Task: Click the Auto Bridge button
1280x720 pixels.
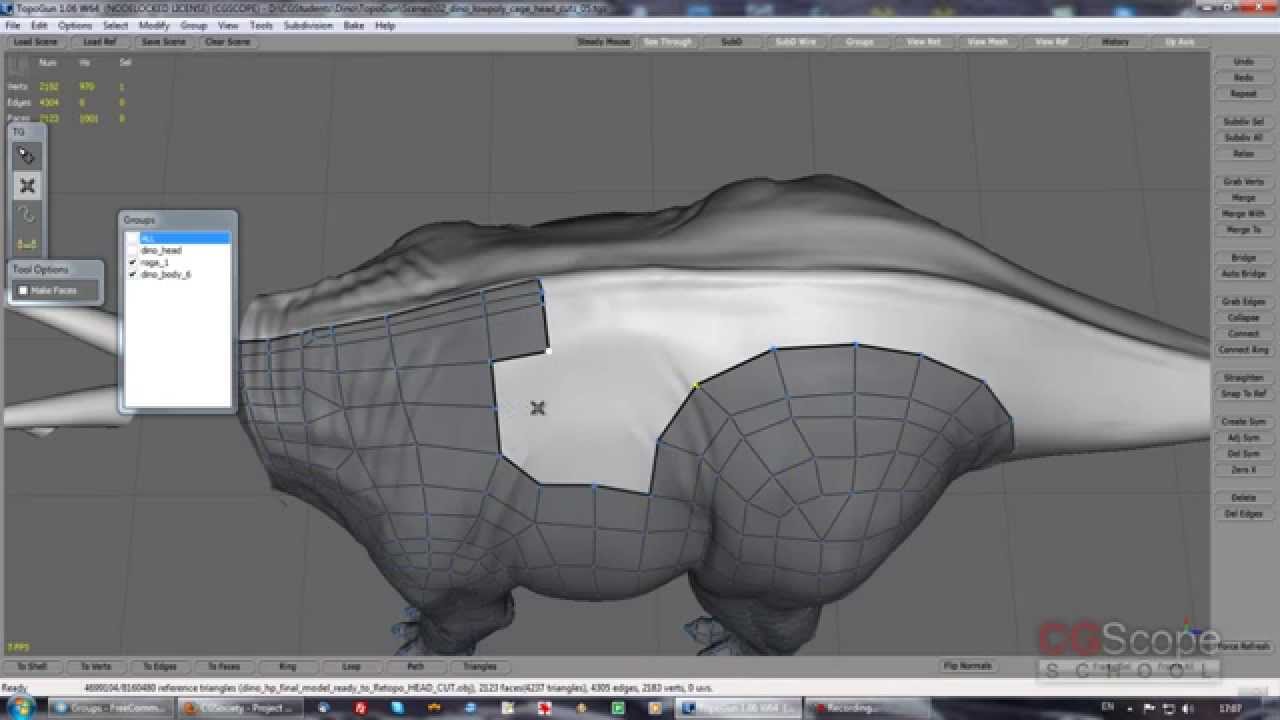Action: click(x=1243, y=274)
